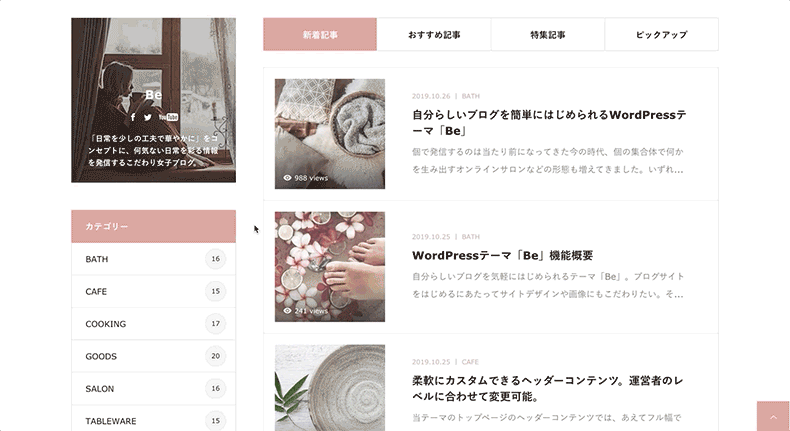Click the scroll-to-top arrow button
Image resolution: width=790 pixels, height=431 pixels.
tap(773, 416)
